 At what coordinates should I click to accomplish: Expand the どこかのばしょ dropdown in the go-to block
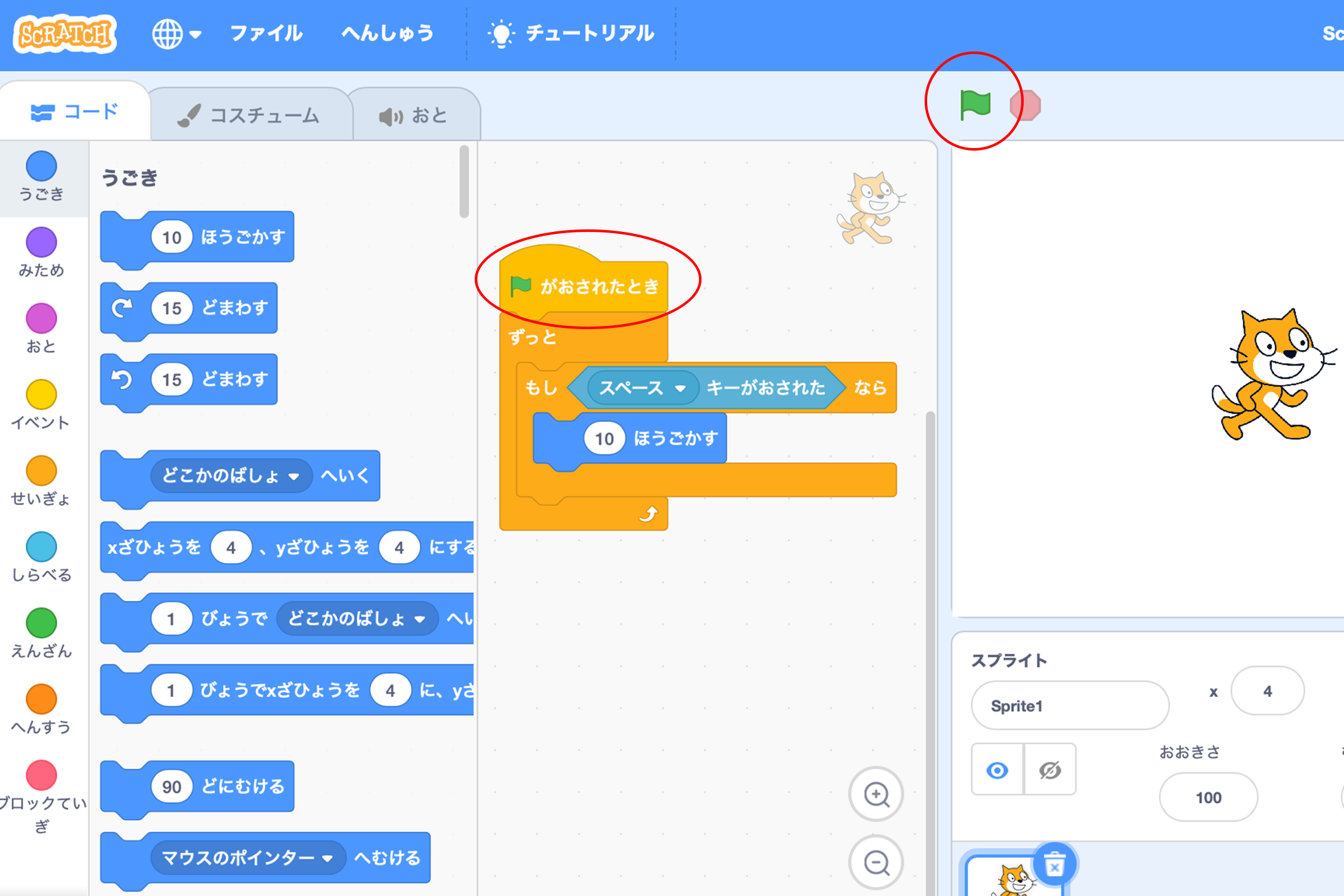click(x=294, y=476)
